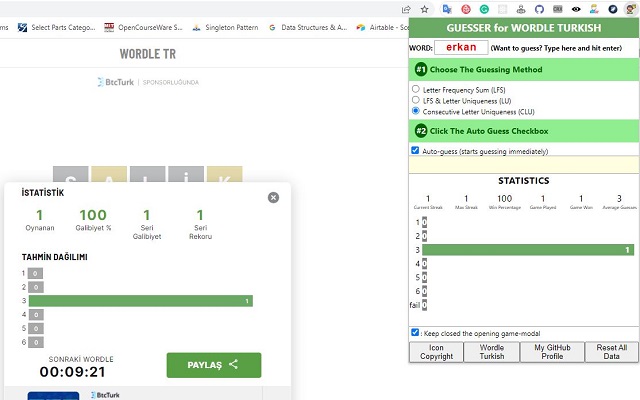Viewport: 640px width, 400px height.
Task: Toggle Keep closed the opening game-modal checkbox
Action: point(415,332)
